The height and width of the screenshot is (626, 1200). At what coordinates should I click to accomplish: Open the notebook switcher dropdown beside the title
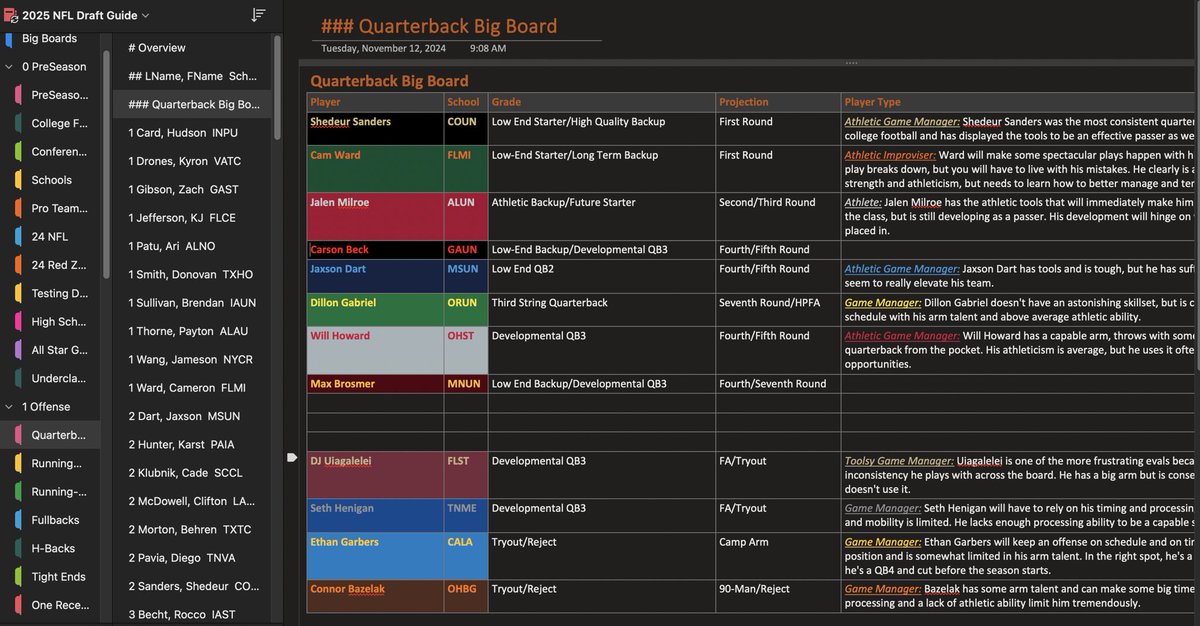pyautogui.click(x=146, y=15)
